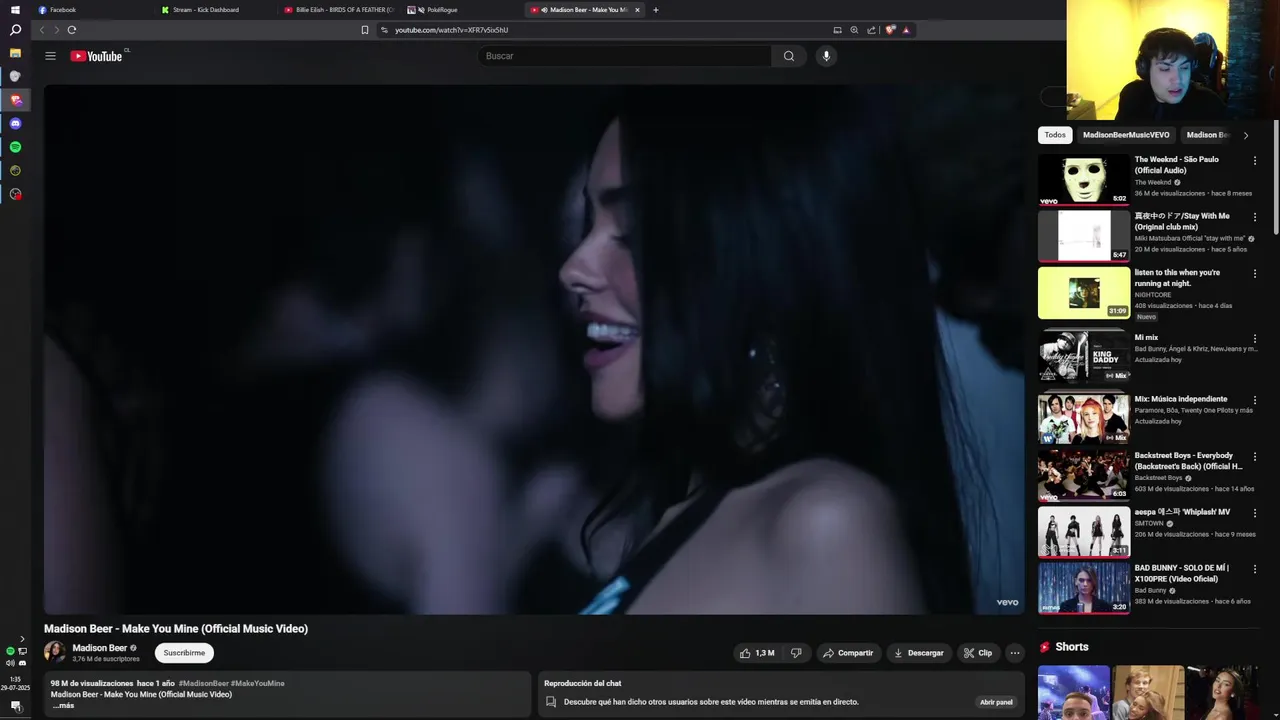Open the more actions three-dot menu
Viewport: 1280px width, 720px height.
[x=1014, y=653]
